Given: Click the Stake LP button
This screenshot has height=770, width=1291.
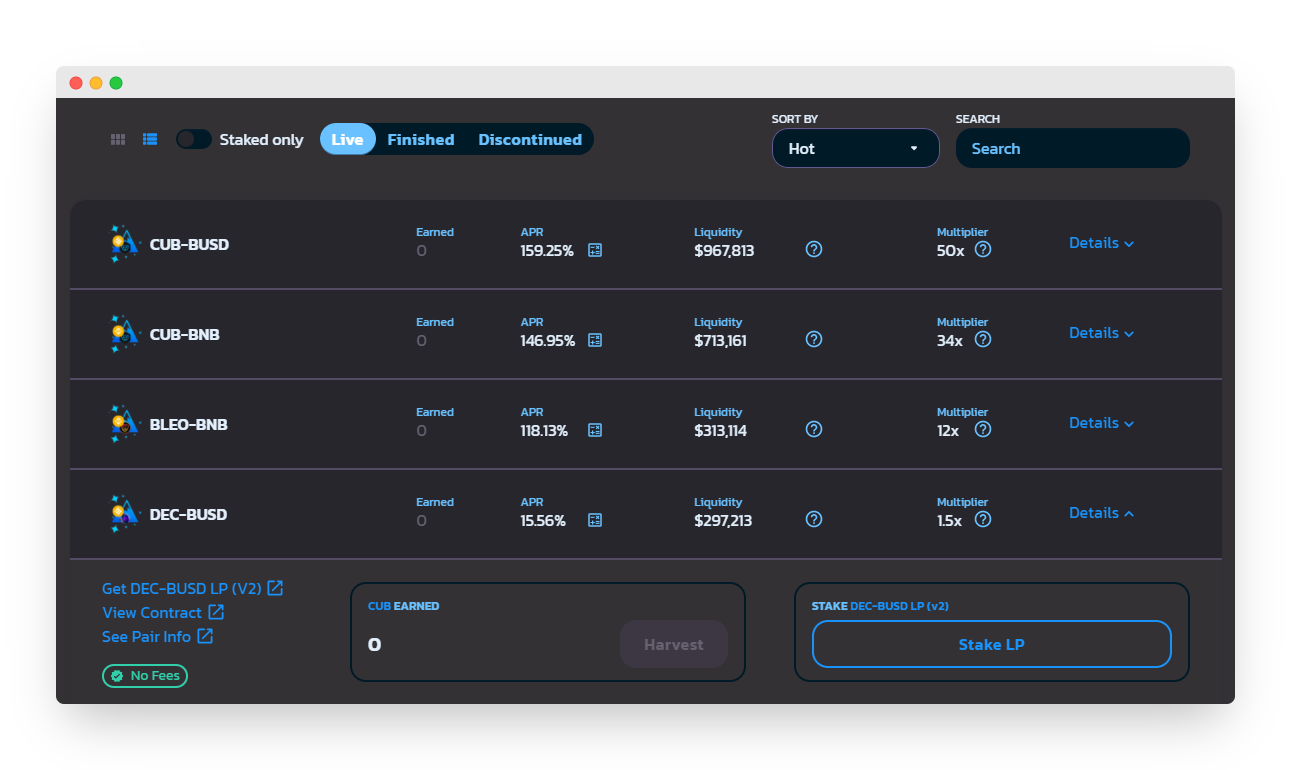Looking at the screenshot, I should [991, 644].
